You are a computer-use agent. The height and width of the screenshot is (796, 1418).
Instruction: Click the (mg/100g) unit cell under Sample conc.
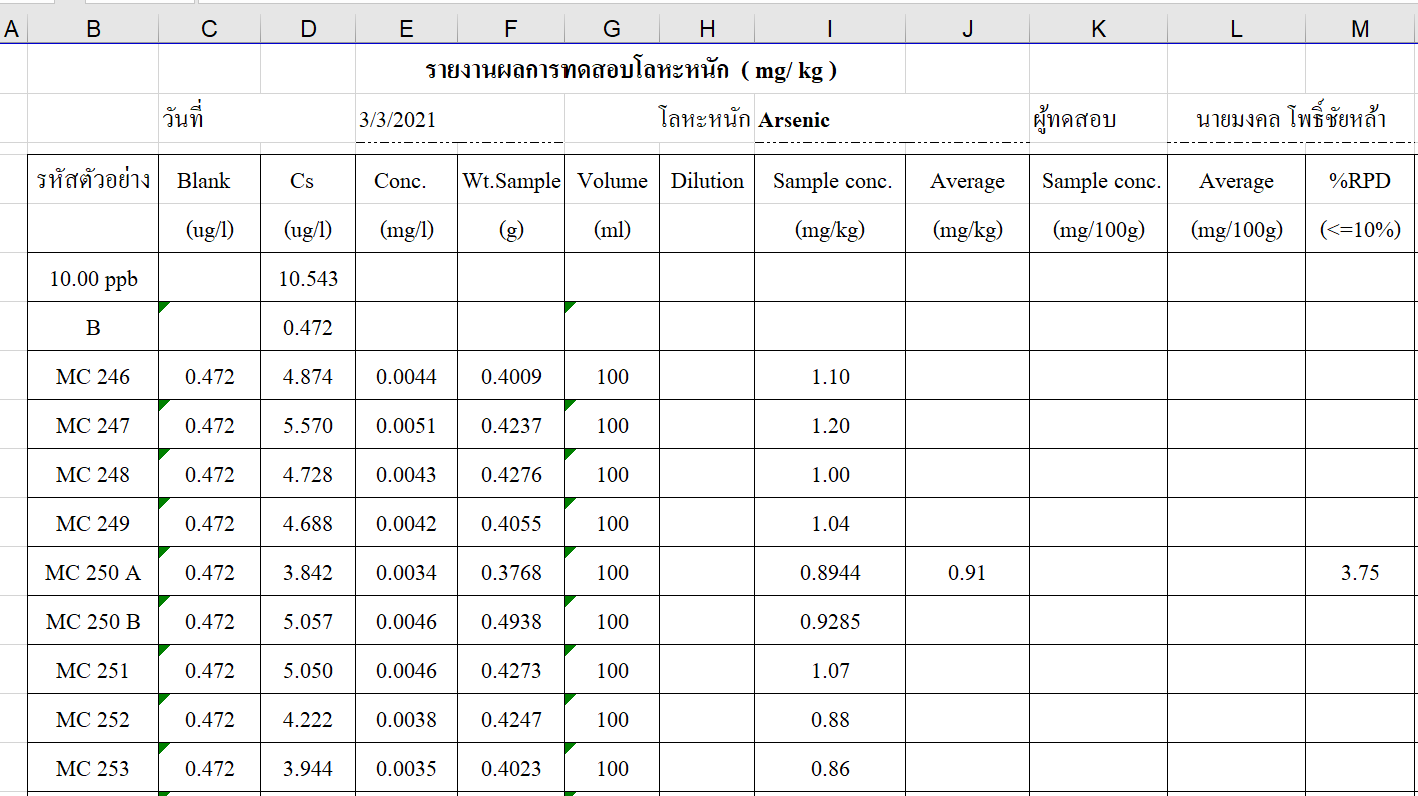1098,229
